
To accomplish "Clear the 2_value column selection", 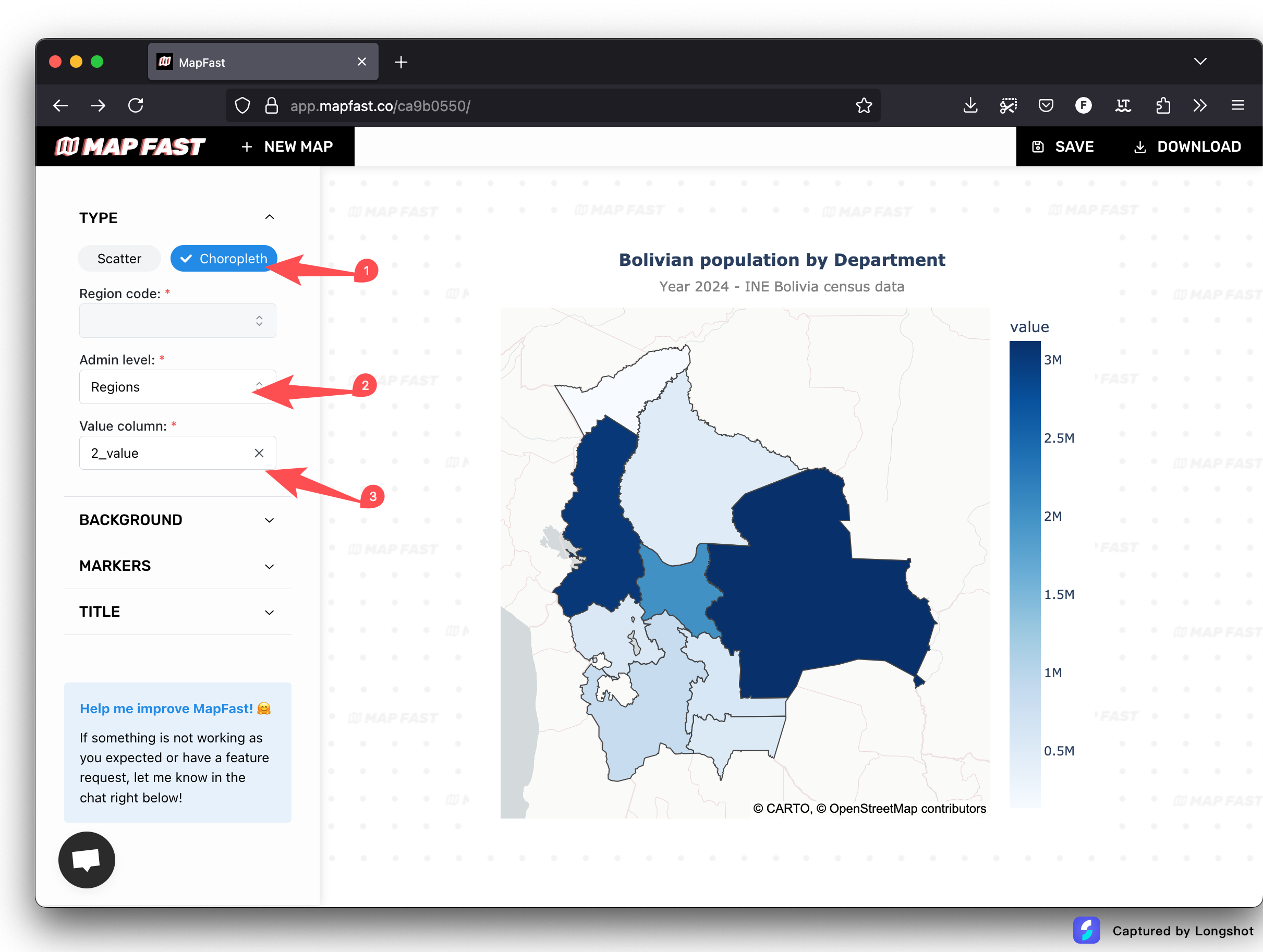I will (x=259, y=453).
